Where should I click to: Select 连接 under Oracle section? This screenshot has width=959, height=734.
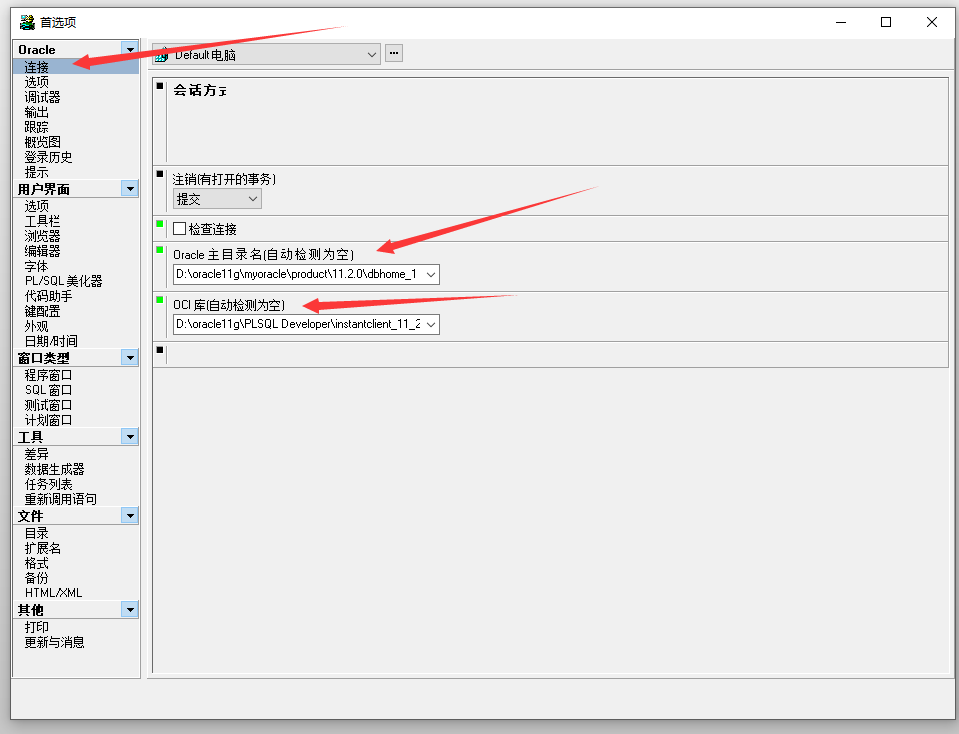click(x=37, y=67)
